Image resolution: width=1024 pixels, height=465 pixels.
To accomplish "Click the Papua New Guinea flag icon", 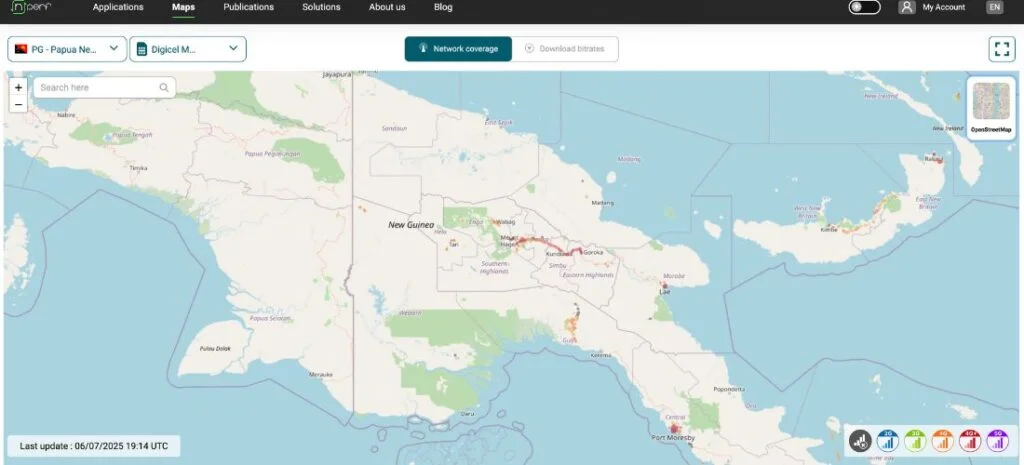I will (21, 48).
